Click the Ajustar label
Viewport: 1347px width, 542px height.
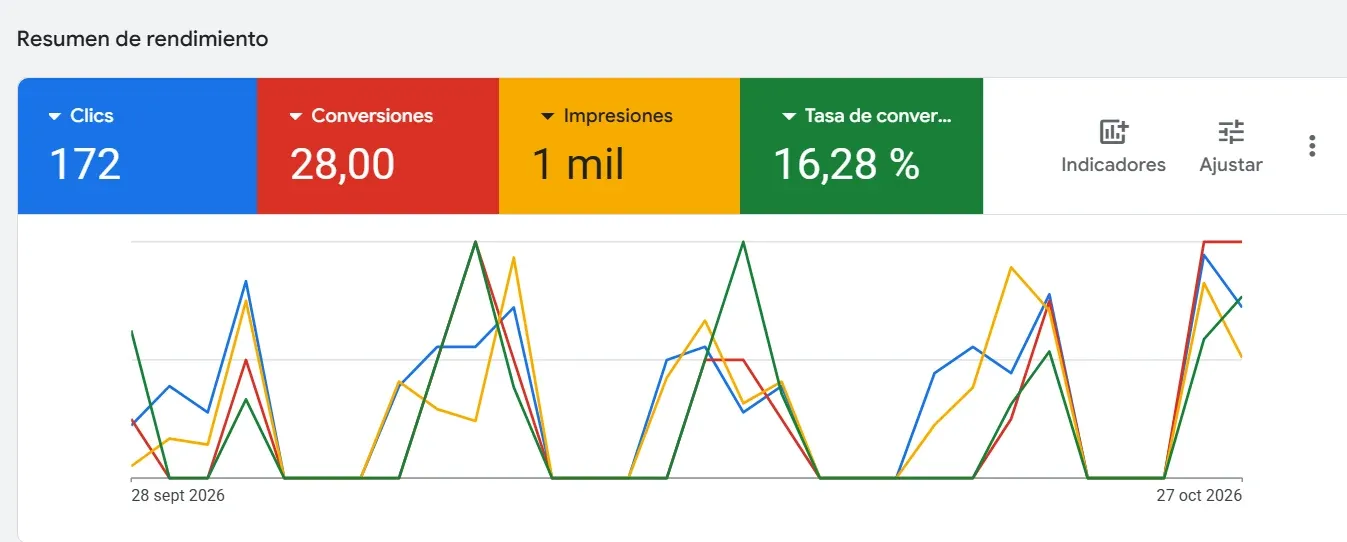tap(1231, 165)
